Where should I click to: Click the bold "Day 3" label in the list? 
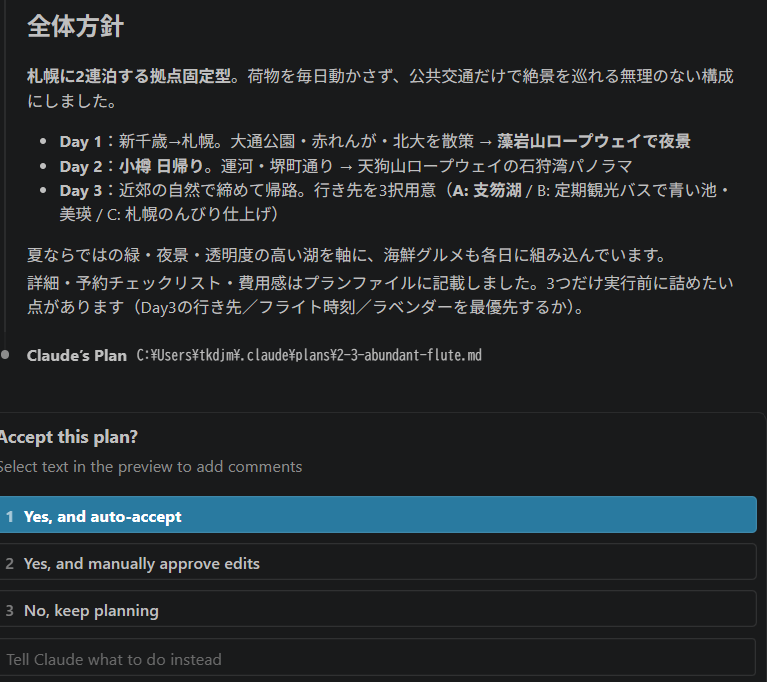point(81,190)
